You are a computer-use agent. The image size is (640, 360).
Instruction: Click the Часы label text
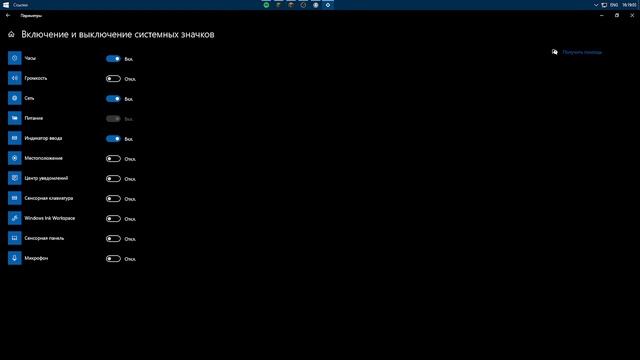pos(30,58)
